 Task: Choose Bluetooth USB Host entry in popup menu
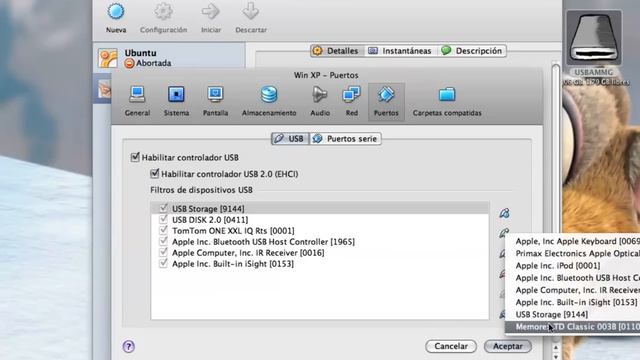pyautogui.click(x=573, y=278)
